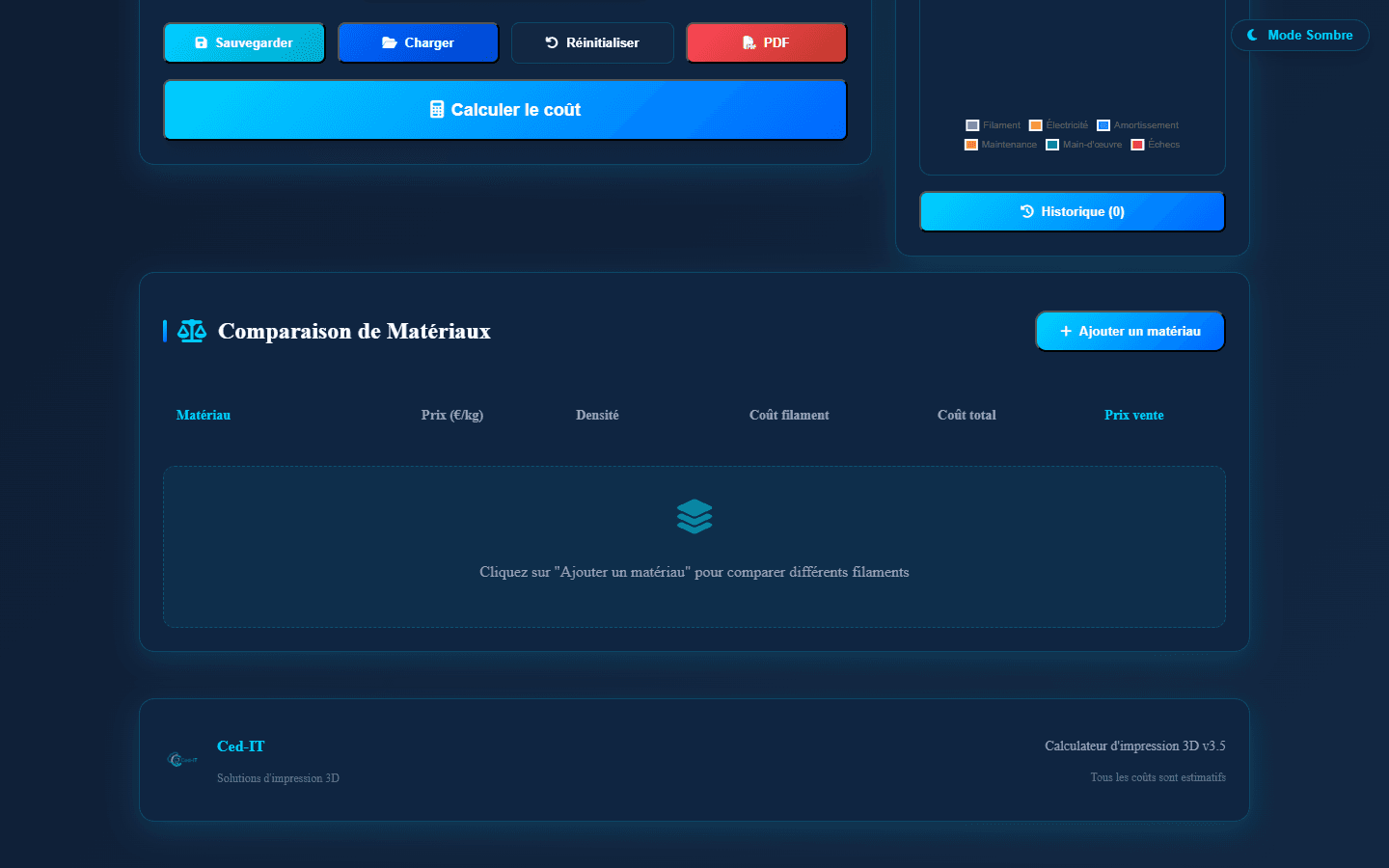Click the balance scale icon beside Comparaison de Matériaux
The height and width of the screenshot is (868, 1389).
coord(191,331)
